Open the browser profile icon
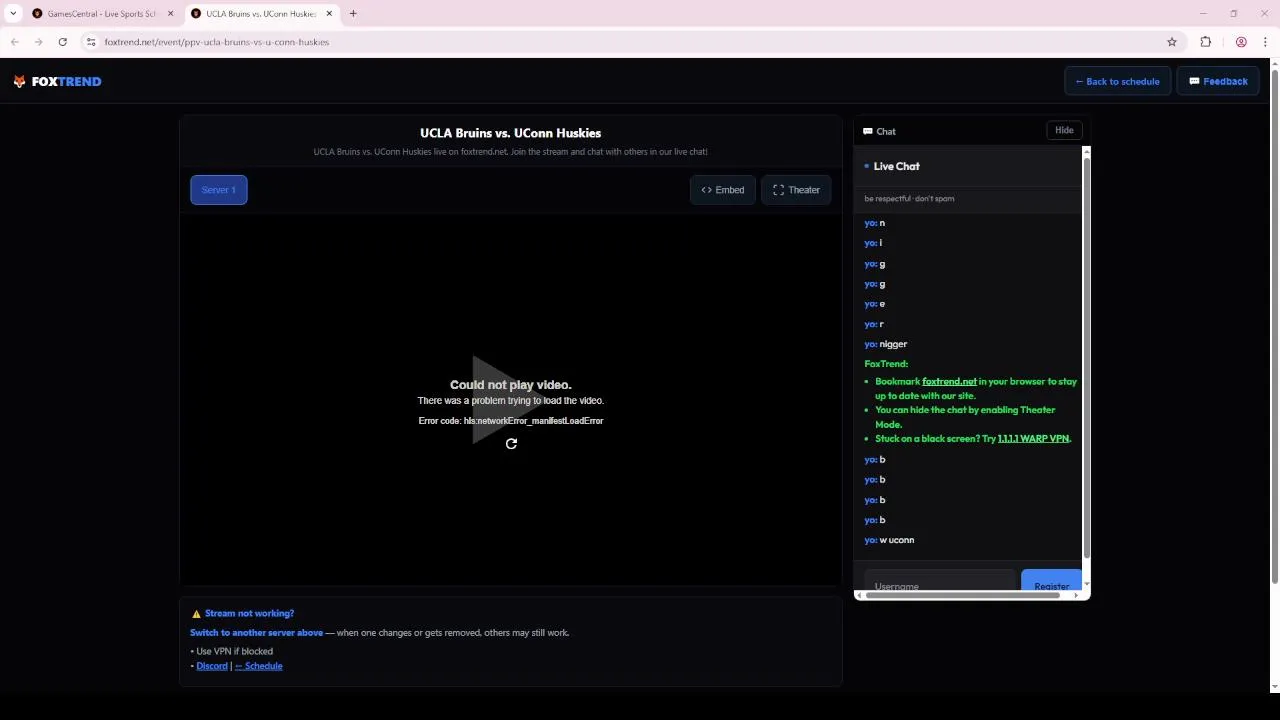 pyautogui.click(x=1241, y=42)
